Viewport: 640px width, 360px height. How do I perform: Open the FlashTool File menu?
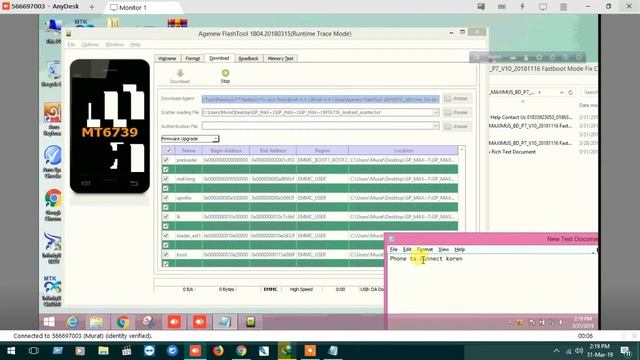71,44
